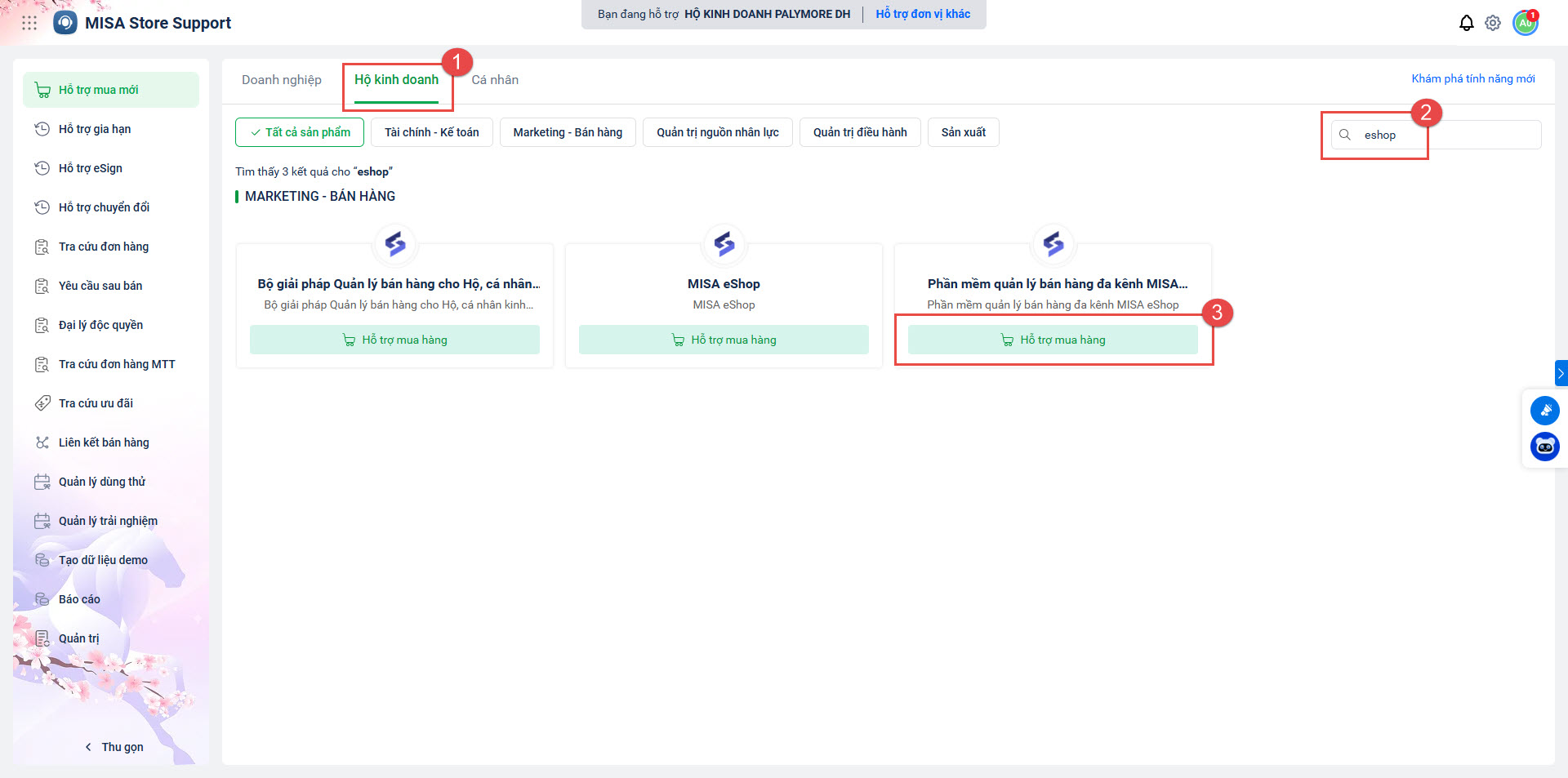Image resolution: width=1568 pixels, height=778 pixels.
Task: Filter by Quản trị điều hành
Action: [x=860, y=132]
